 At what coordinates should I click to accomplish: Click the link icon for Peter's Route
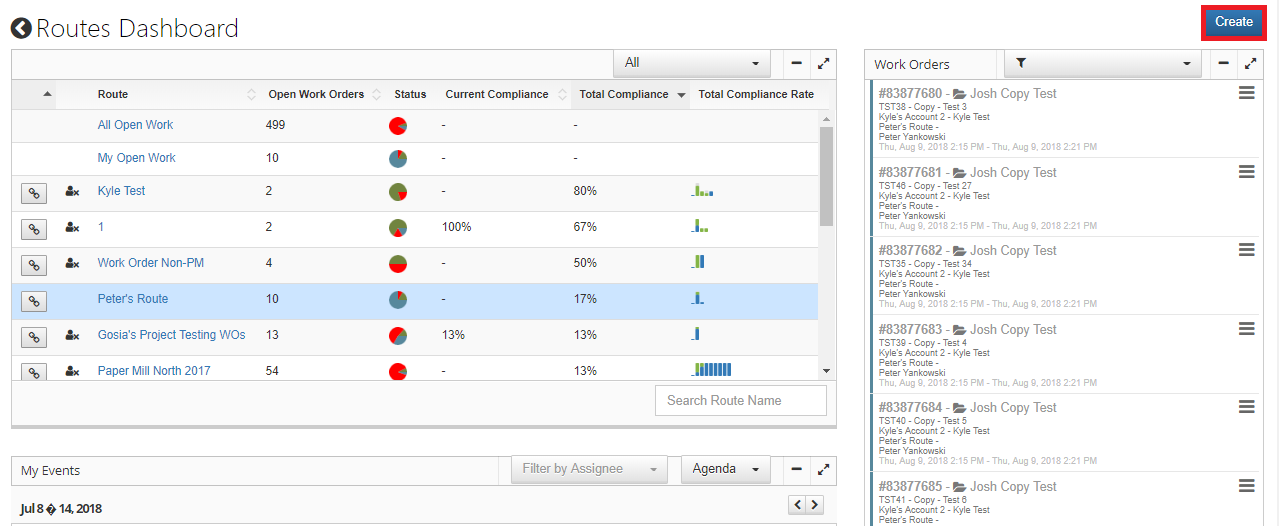tap(34, 301)
